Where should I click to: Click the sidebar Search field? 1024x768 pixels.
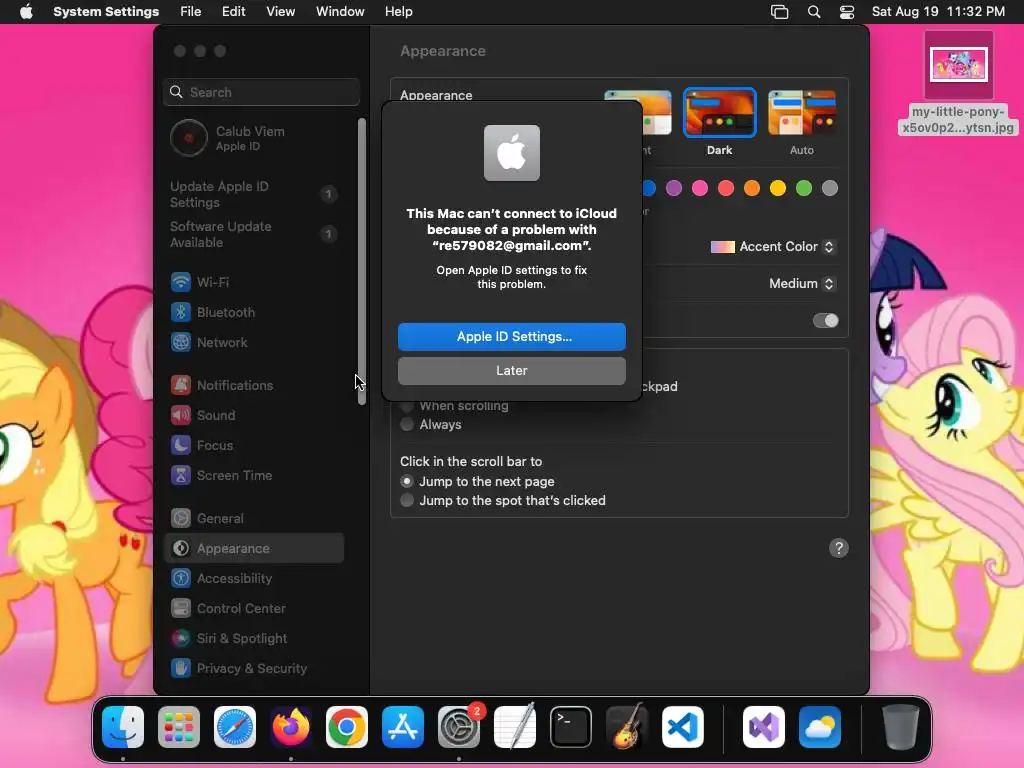point(261,92)
